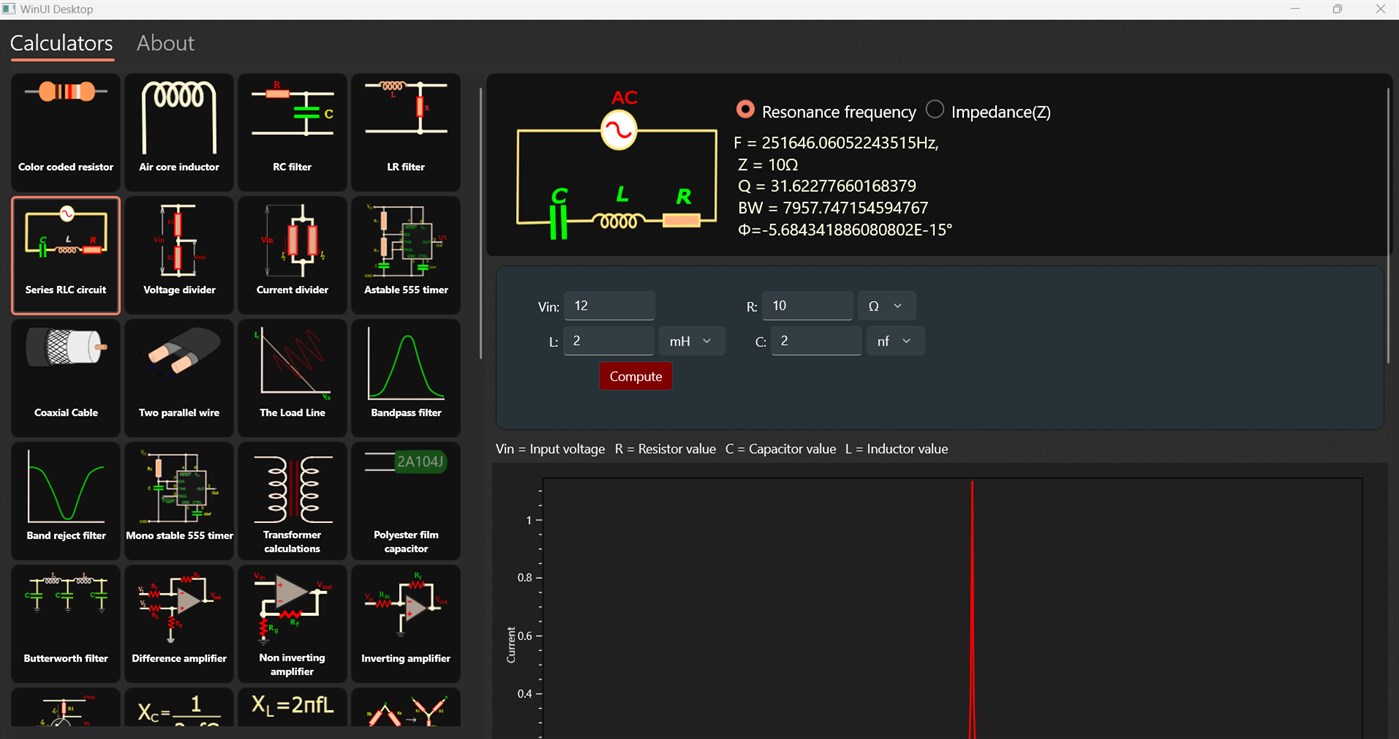
Task: Select the Air core inductor calculator
Action: coord(178,131)
